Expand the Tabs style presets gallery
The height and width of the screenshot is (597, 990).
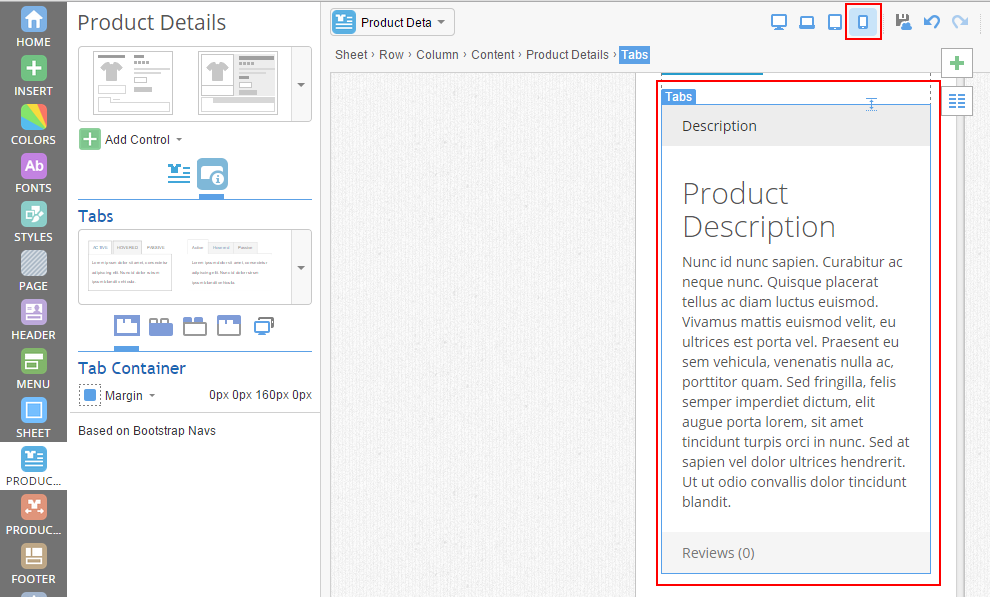point(301,268)
